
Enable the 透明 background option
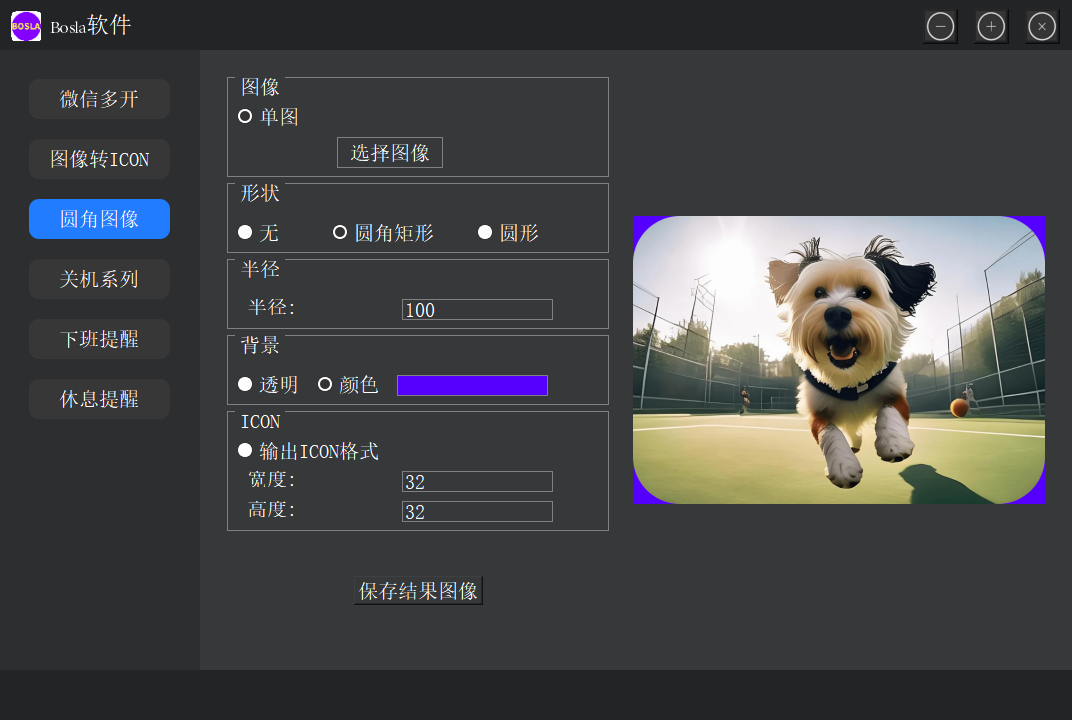(x=245, y=385)
